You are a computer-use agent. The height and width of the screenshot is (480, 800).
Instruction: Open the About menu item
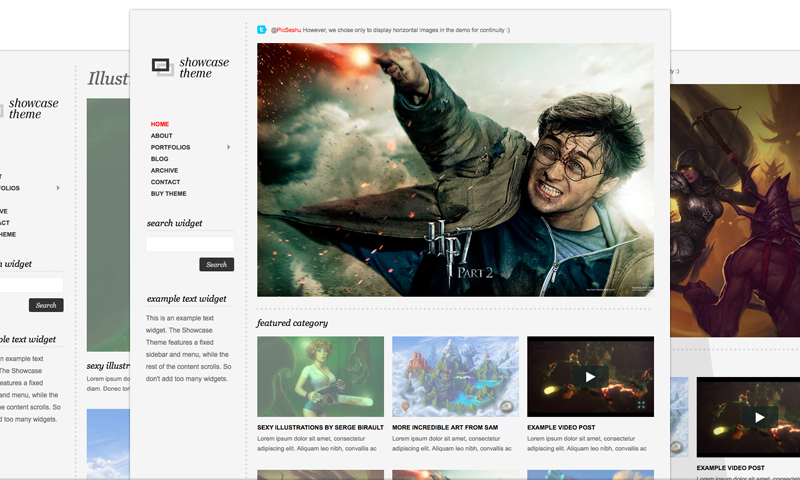tap(161, 136)
